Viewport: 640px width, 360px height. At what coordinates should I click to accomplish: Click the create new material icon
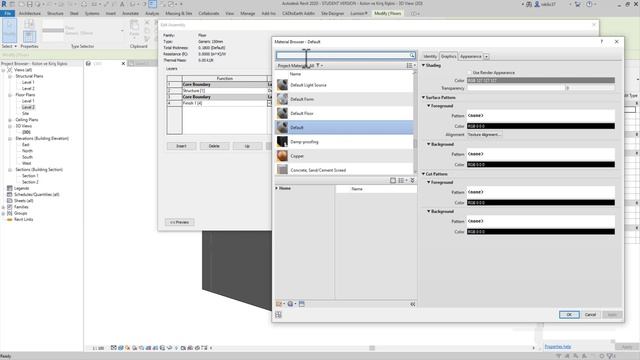click(291, 304)
